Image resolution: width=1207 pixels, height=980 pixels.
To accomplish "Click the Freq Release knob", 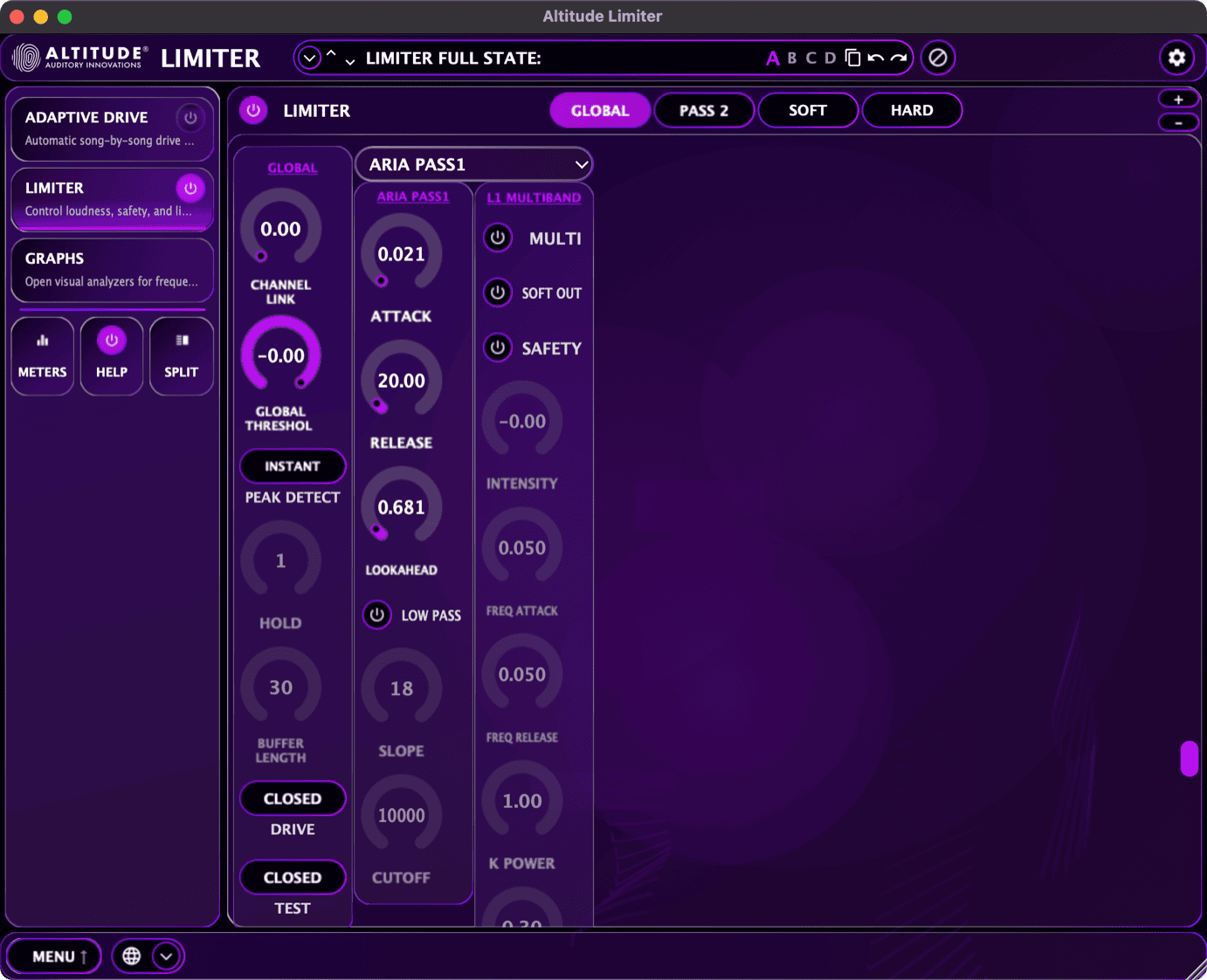I will [x=522, y=674].
